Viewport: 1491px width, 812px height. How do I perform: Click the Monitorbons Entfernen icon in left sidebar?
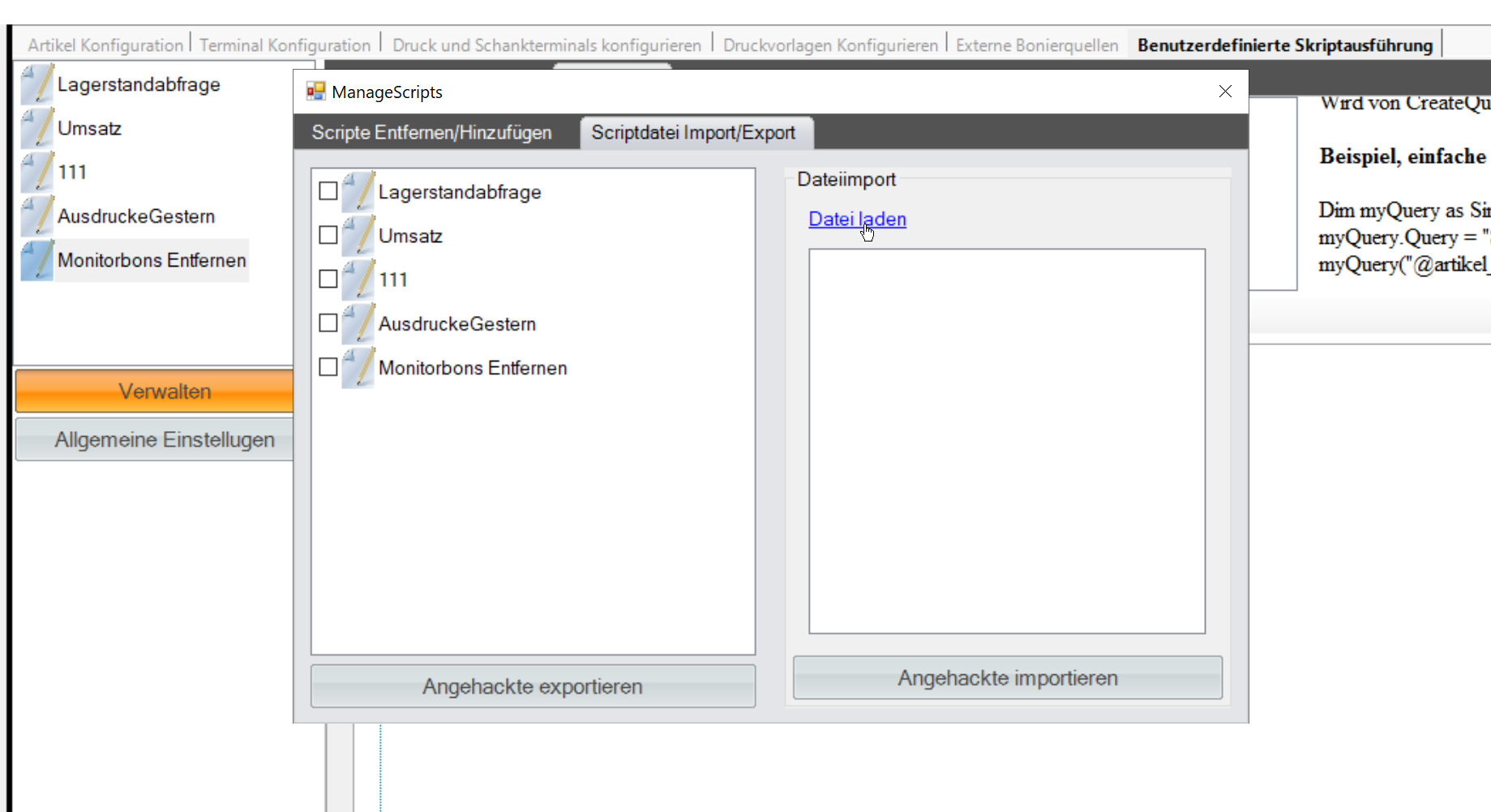(37, 260)
